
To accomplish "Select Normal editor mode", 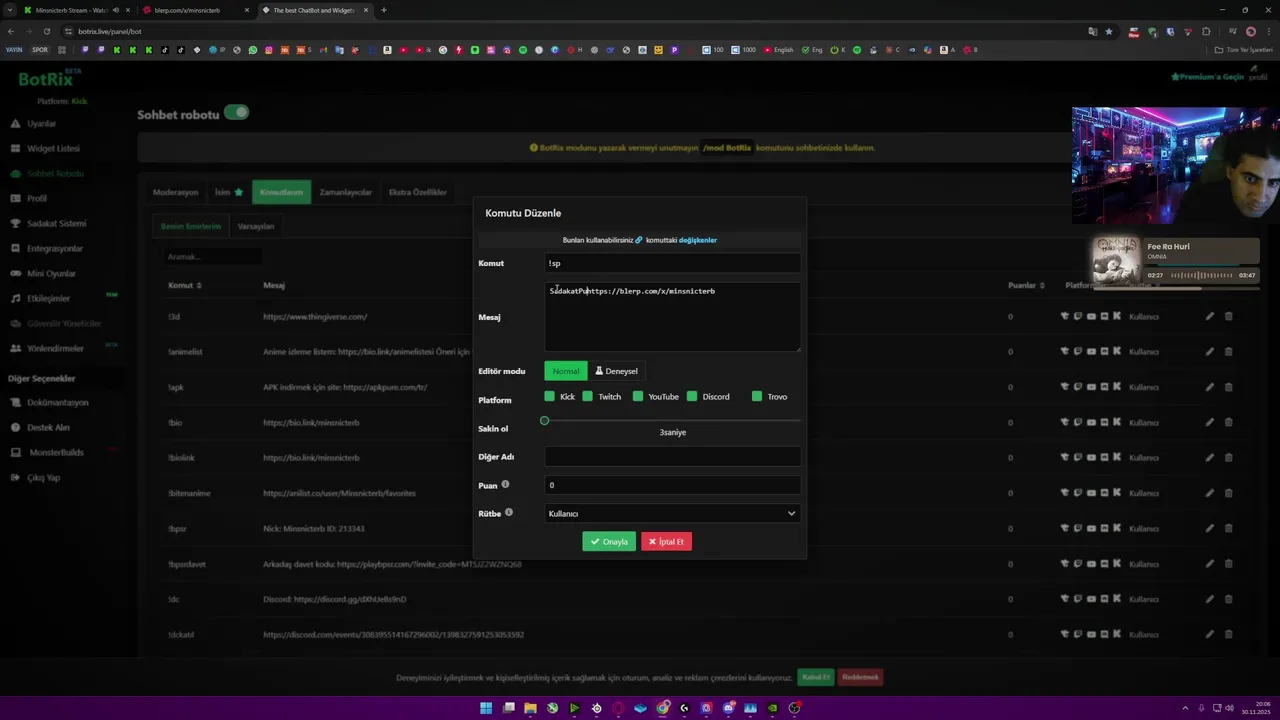I will coord(565,371).
